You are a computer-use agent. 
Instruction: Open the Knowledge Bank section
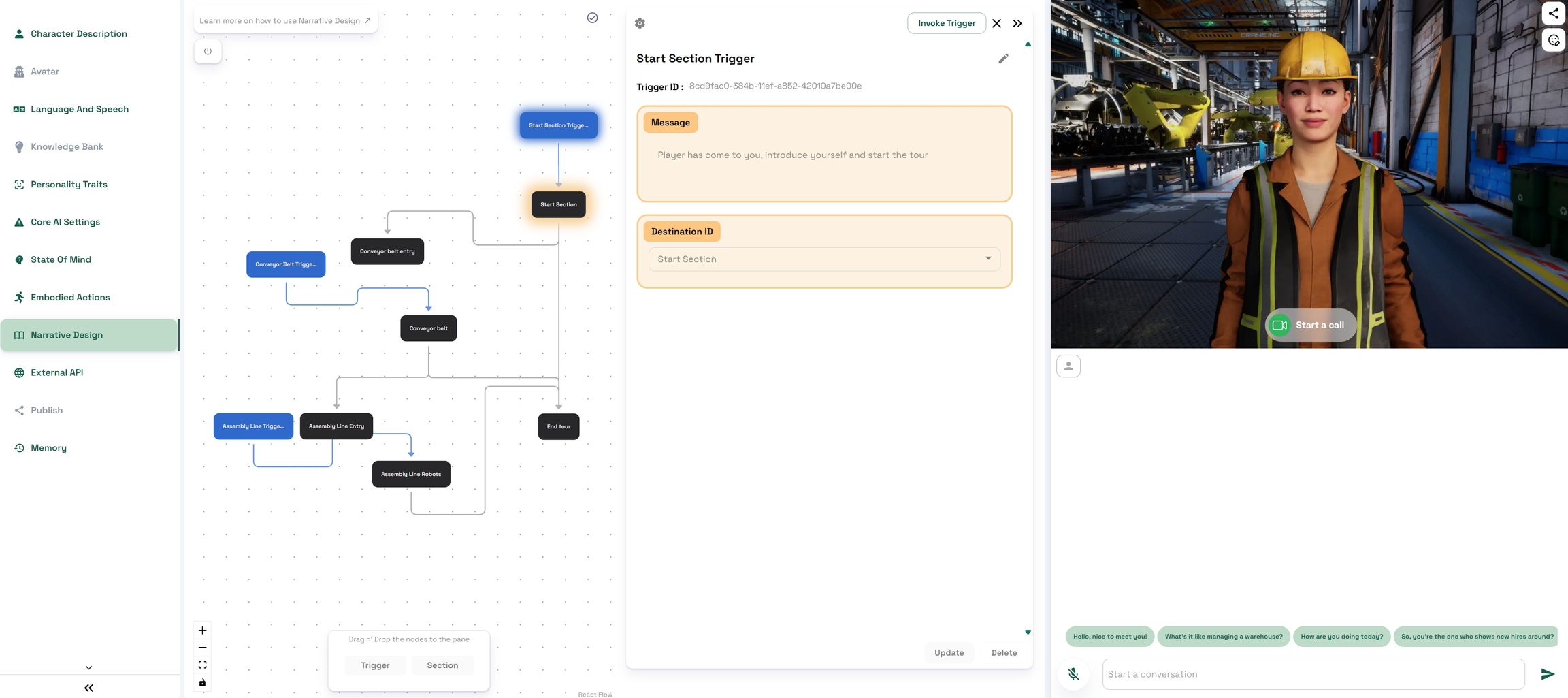[x=67, y=146]
